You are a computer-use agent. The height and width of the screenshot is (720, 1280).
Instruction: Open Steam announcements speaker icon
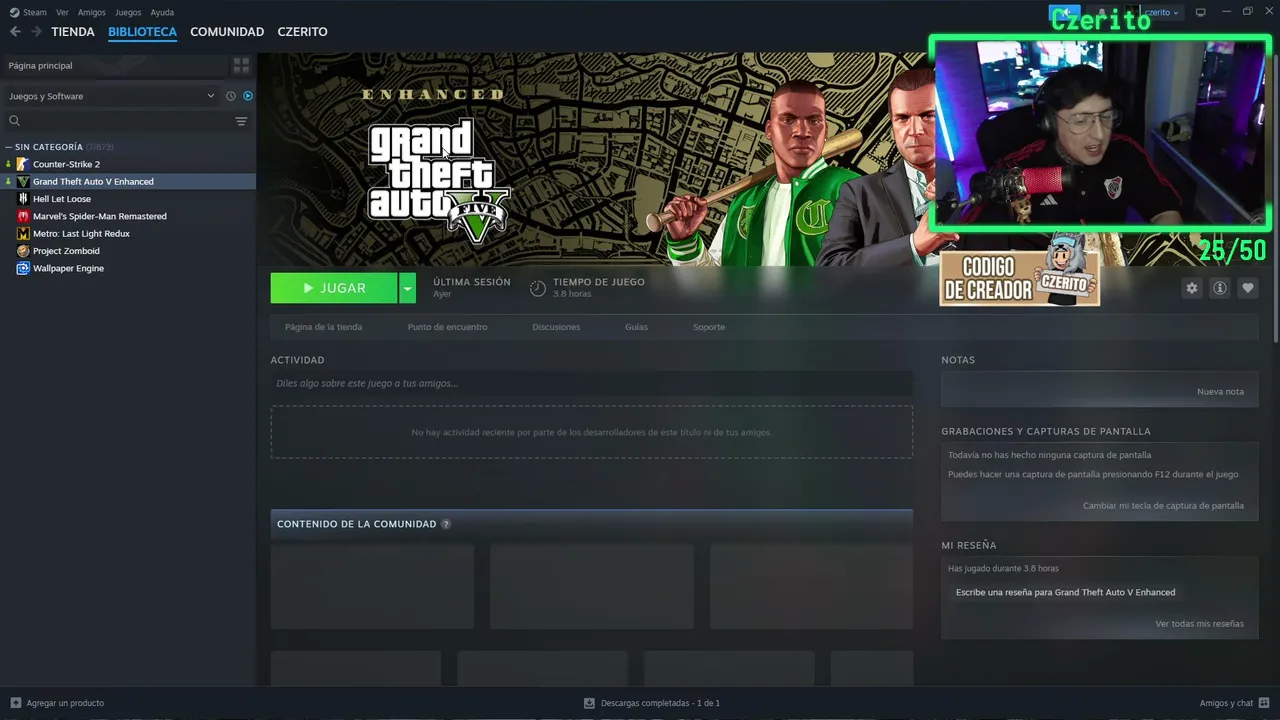tap(1064, 12)
